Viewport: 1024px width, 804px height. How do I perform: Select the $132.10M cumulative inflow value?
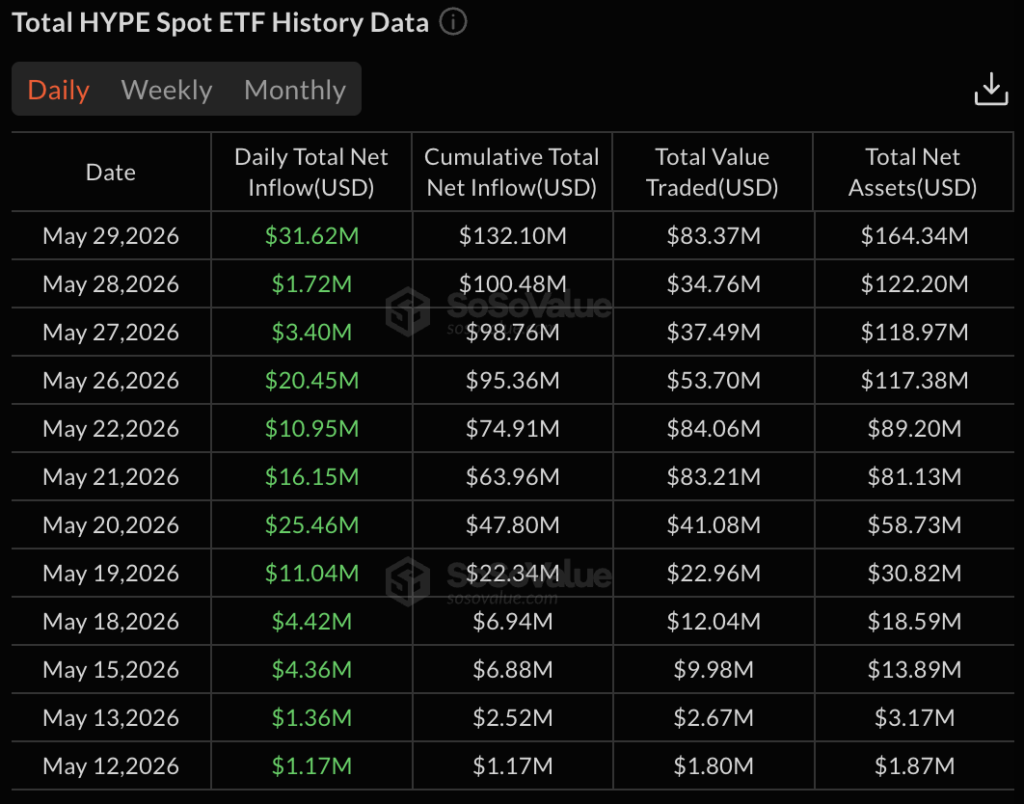512,236
